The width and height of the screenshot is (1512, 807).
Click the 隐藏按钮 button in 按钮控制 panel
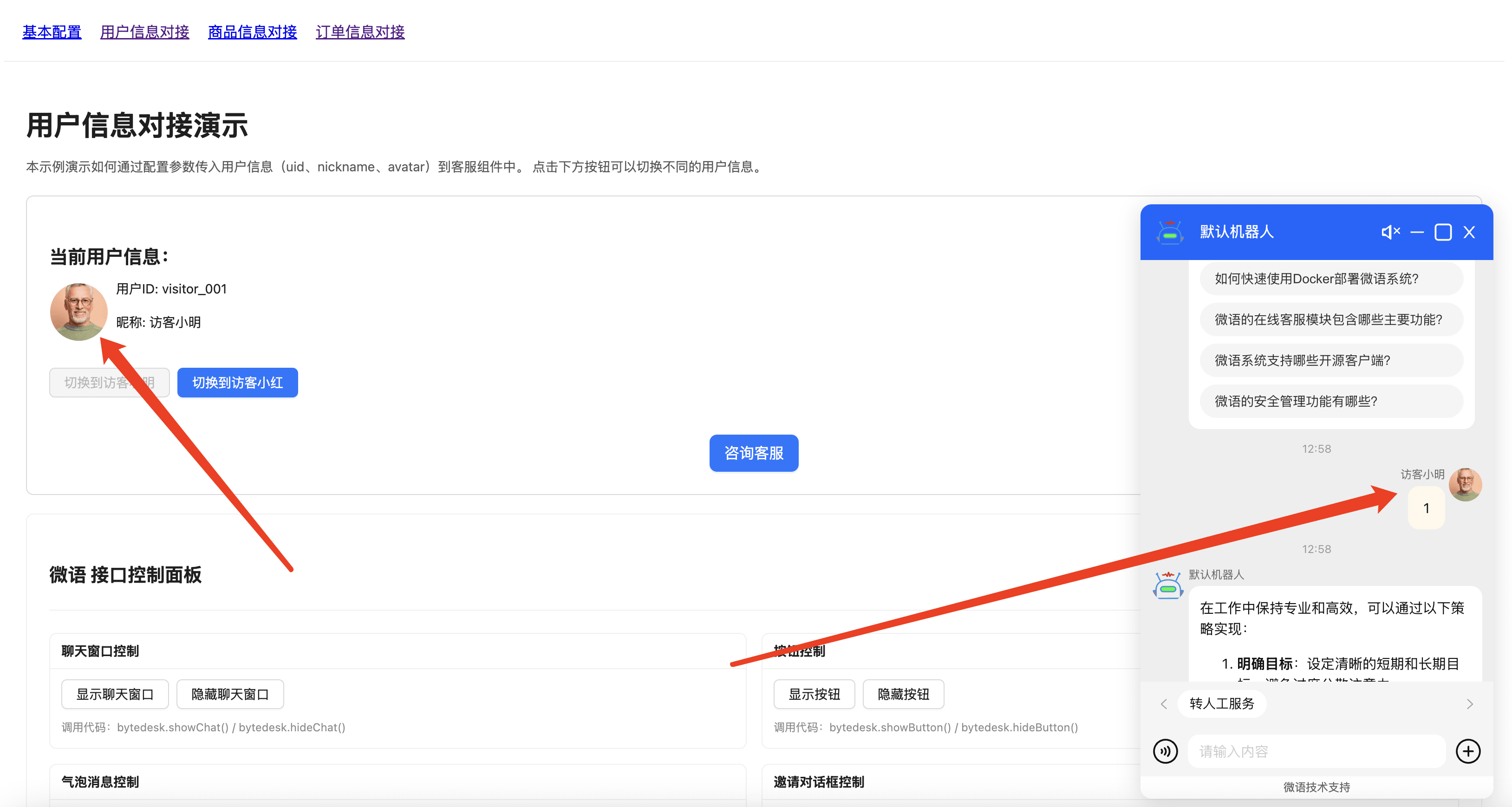[903, 694]
